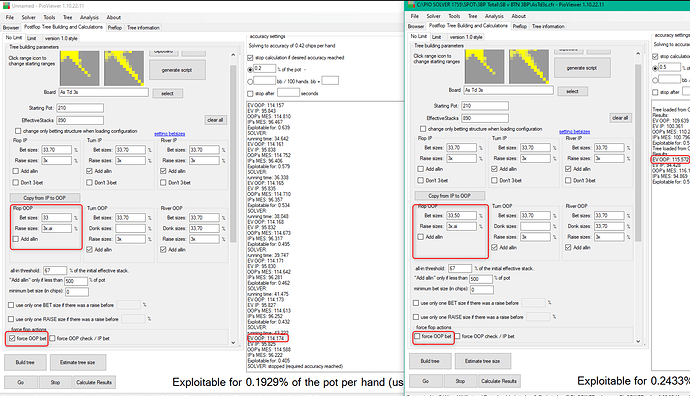Toggle use only one BET size checkbox, Unnamed window

click(x=11, y=305)
